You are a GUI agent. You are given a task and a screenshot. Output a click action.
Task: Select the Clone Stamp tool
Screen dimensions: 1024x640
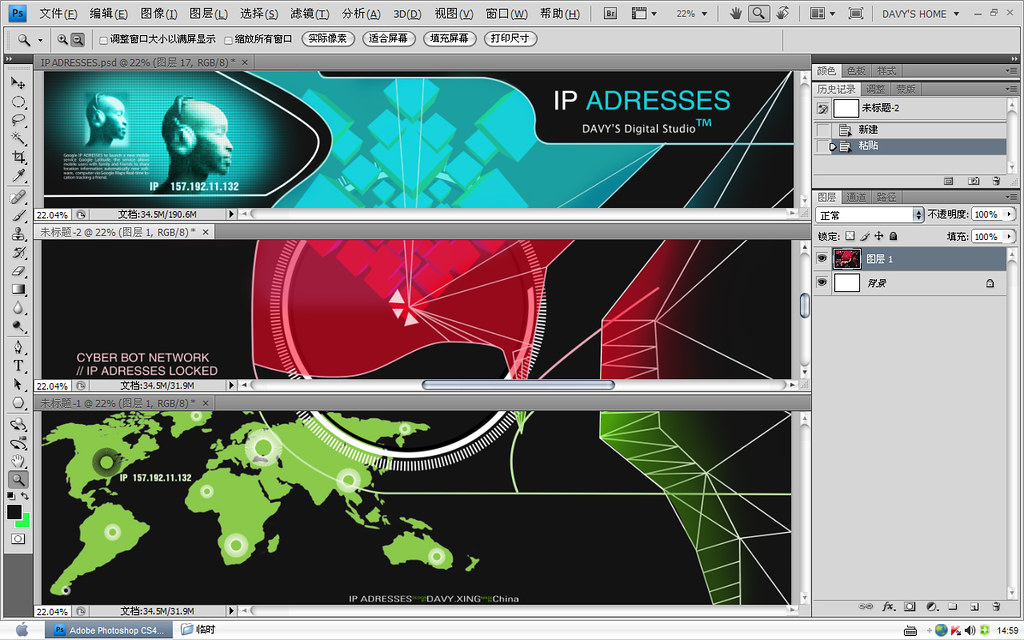point(18,234)
